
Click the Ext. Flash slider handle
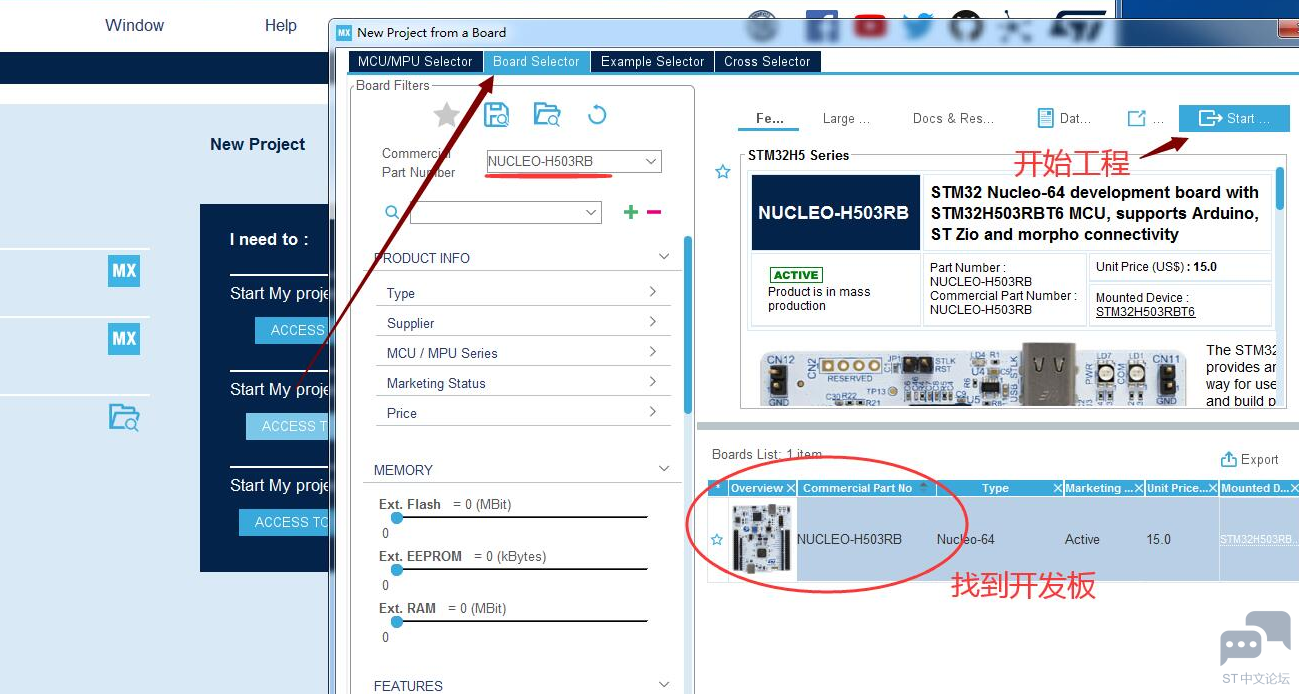pyautogui.click(x=397, y=517)
